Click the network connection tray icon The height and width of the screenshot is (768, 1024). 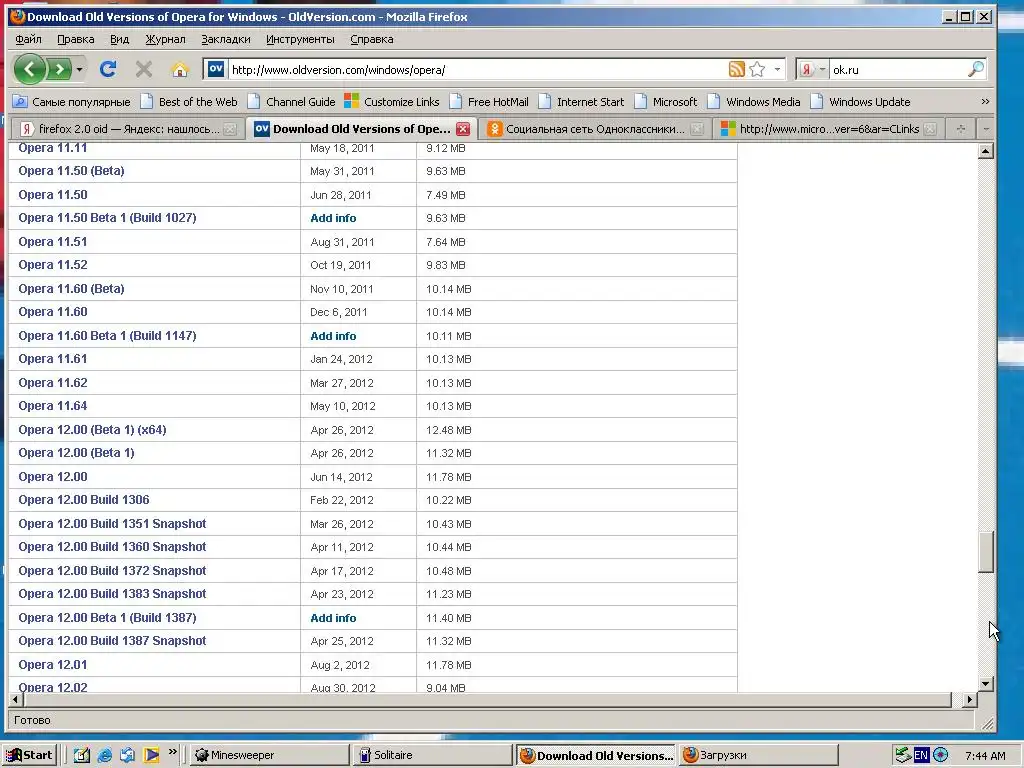tap(903, 755)
